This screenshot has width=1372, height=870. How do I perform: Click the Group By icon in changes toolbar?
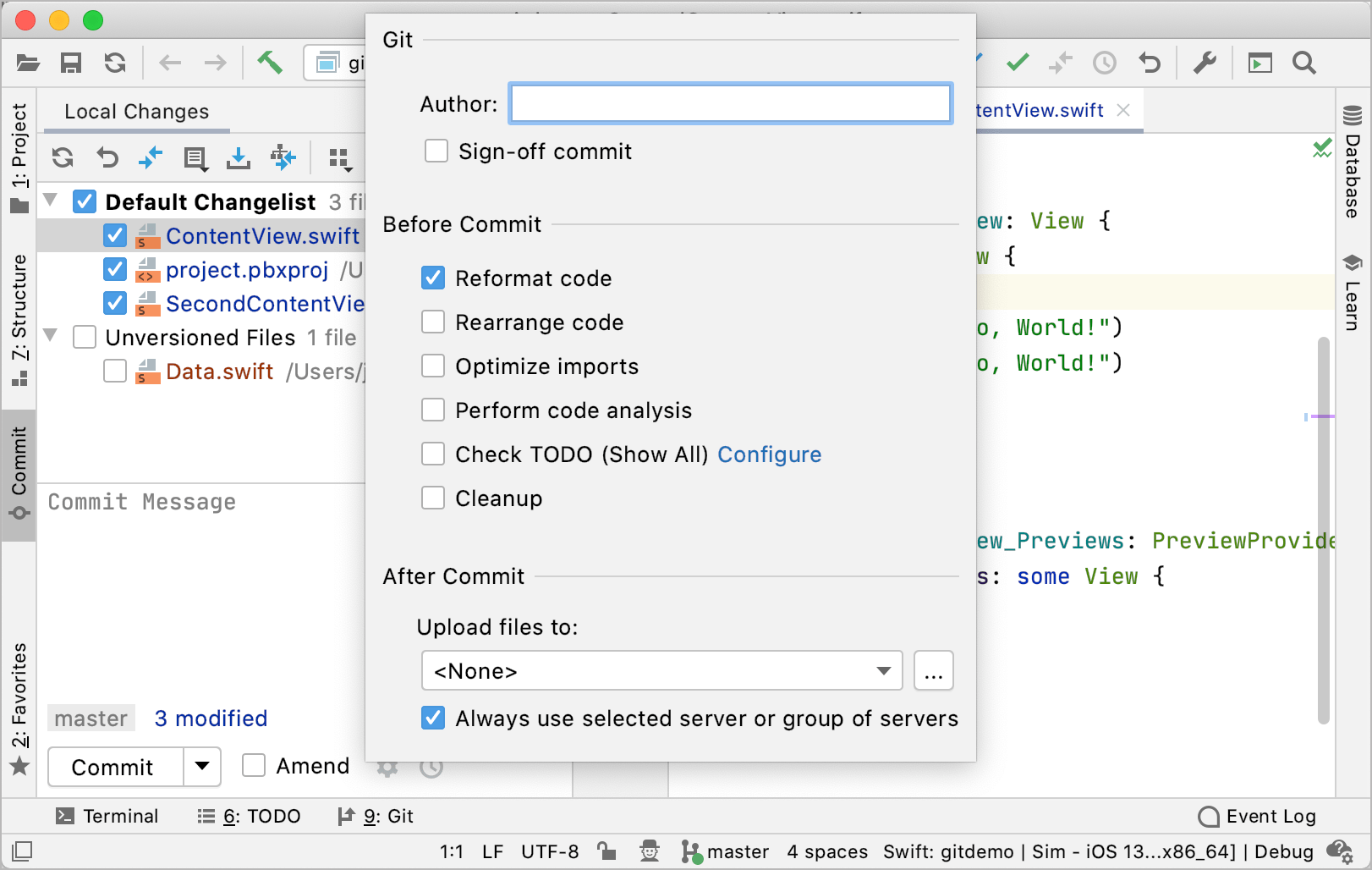(x=339, y=158)
